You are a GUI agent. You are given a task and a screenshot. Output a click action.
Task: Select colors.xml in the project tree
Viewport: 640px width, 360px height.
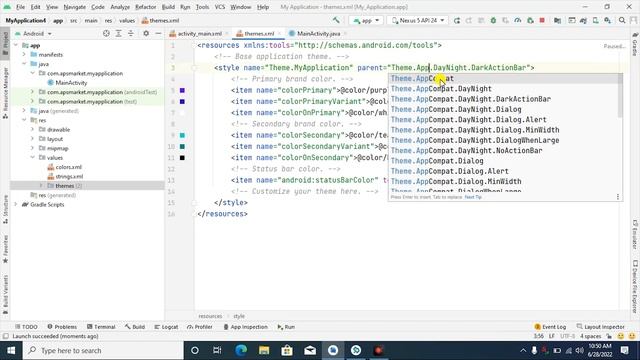coord(64,167)
